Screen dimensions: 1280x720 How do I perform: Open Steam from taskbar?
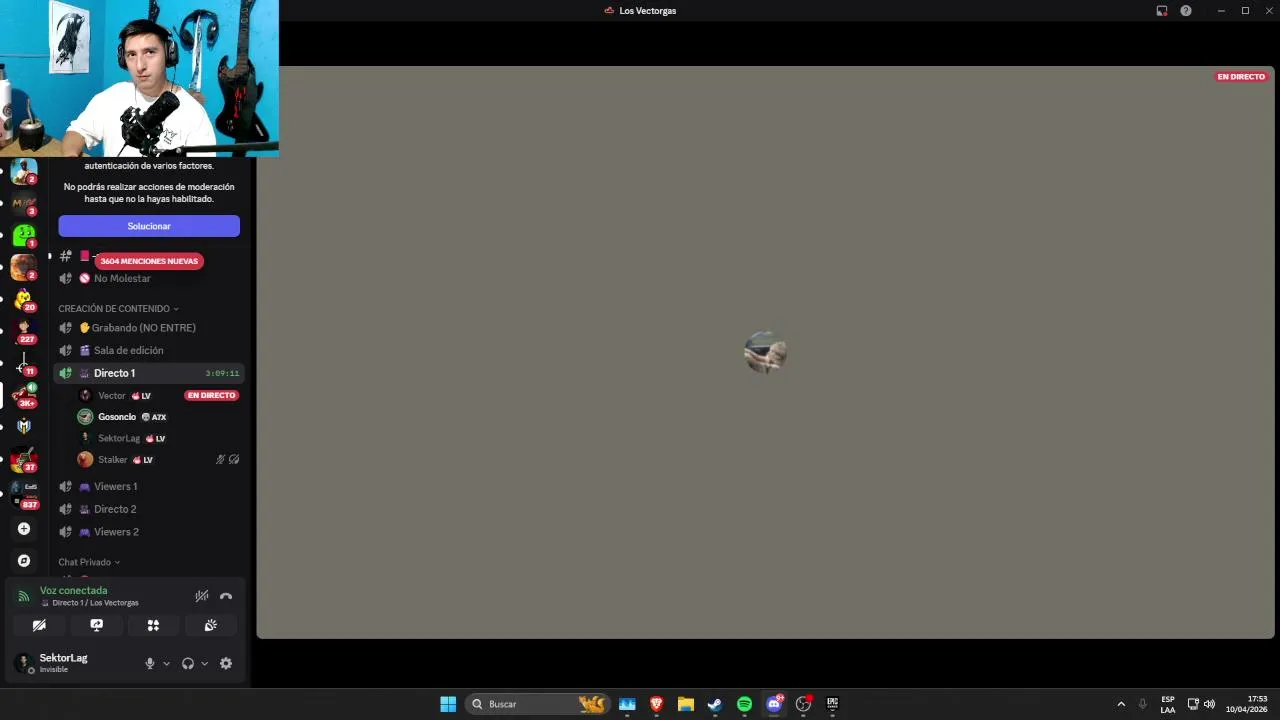714,704
